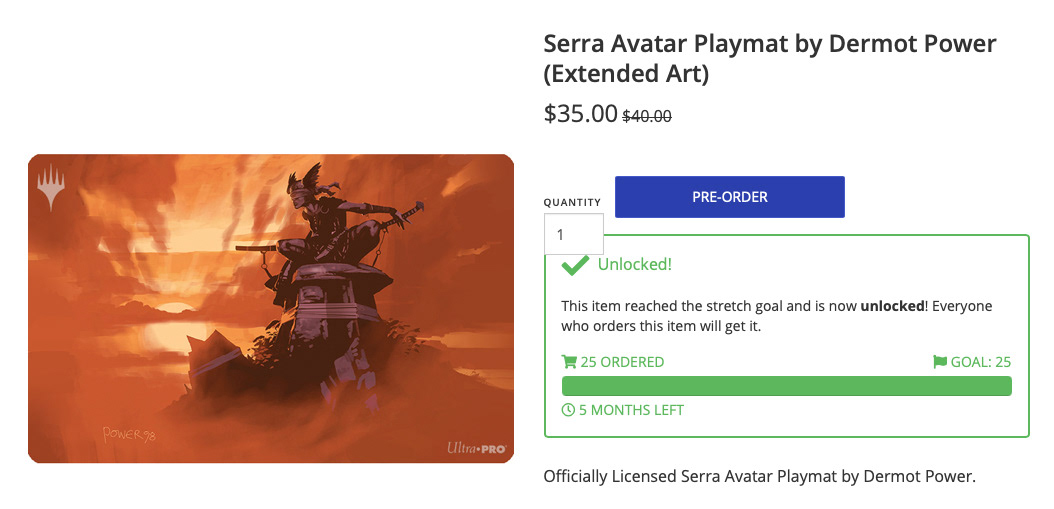The height and width of the screenshot is (509, 1054).
Task: Click the crossed-out $40.00 original price
Action: 647,116
